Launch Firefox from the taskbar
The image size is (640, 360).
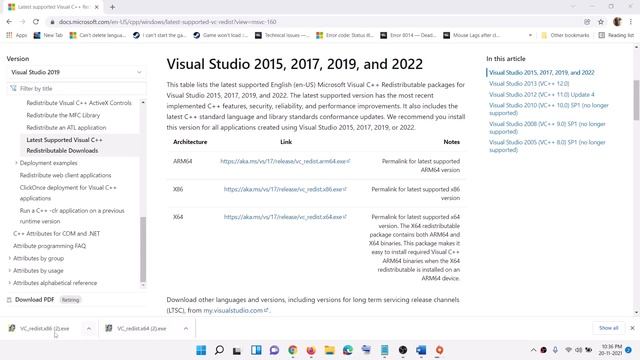(311, 350)
